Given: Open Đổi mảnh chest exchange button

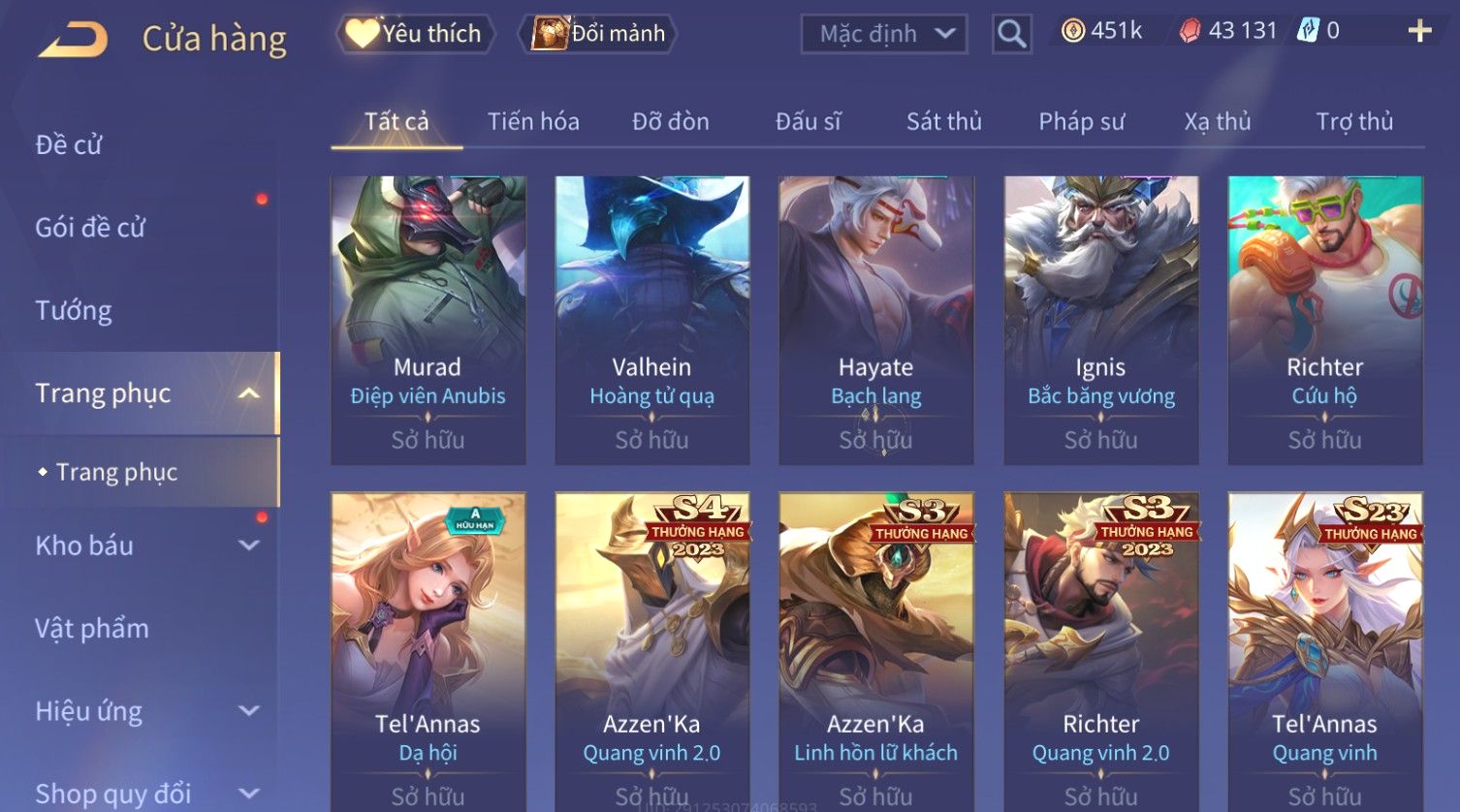Looking at the screenshot, I should coord(597,34).
